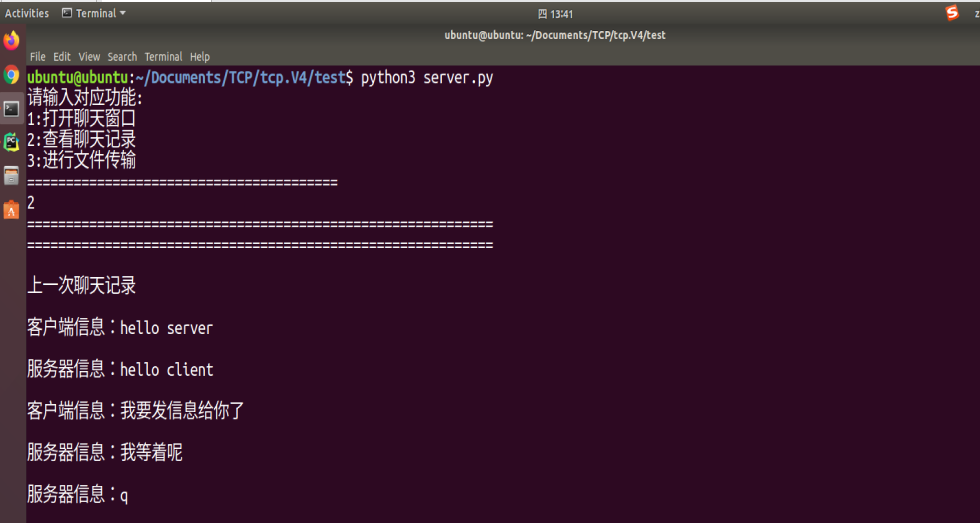Click the message 我等着呢
Viewport: 980px width, 523px height.
click(x=151, y=453)
